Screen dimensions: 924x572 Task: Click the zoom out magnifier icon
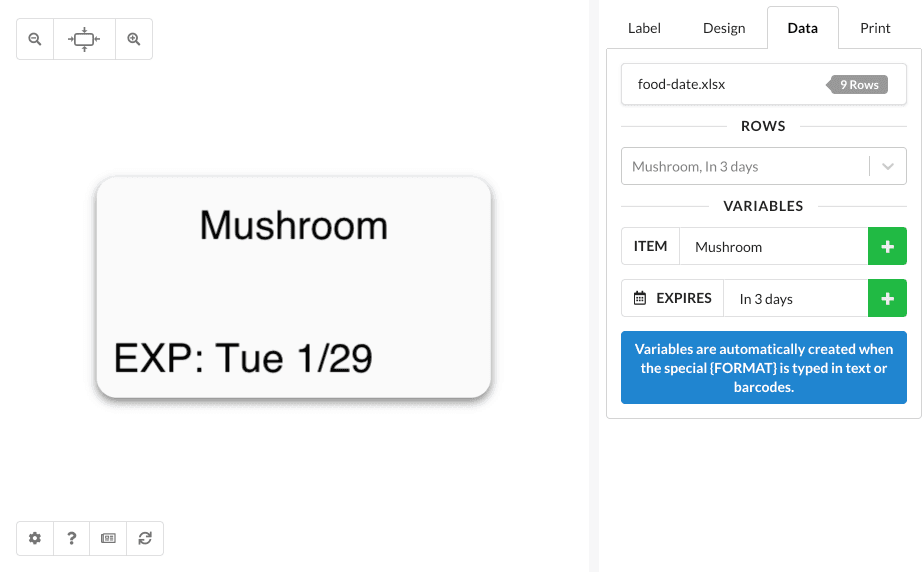(35, 40)
